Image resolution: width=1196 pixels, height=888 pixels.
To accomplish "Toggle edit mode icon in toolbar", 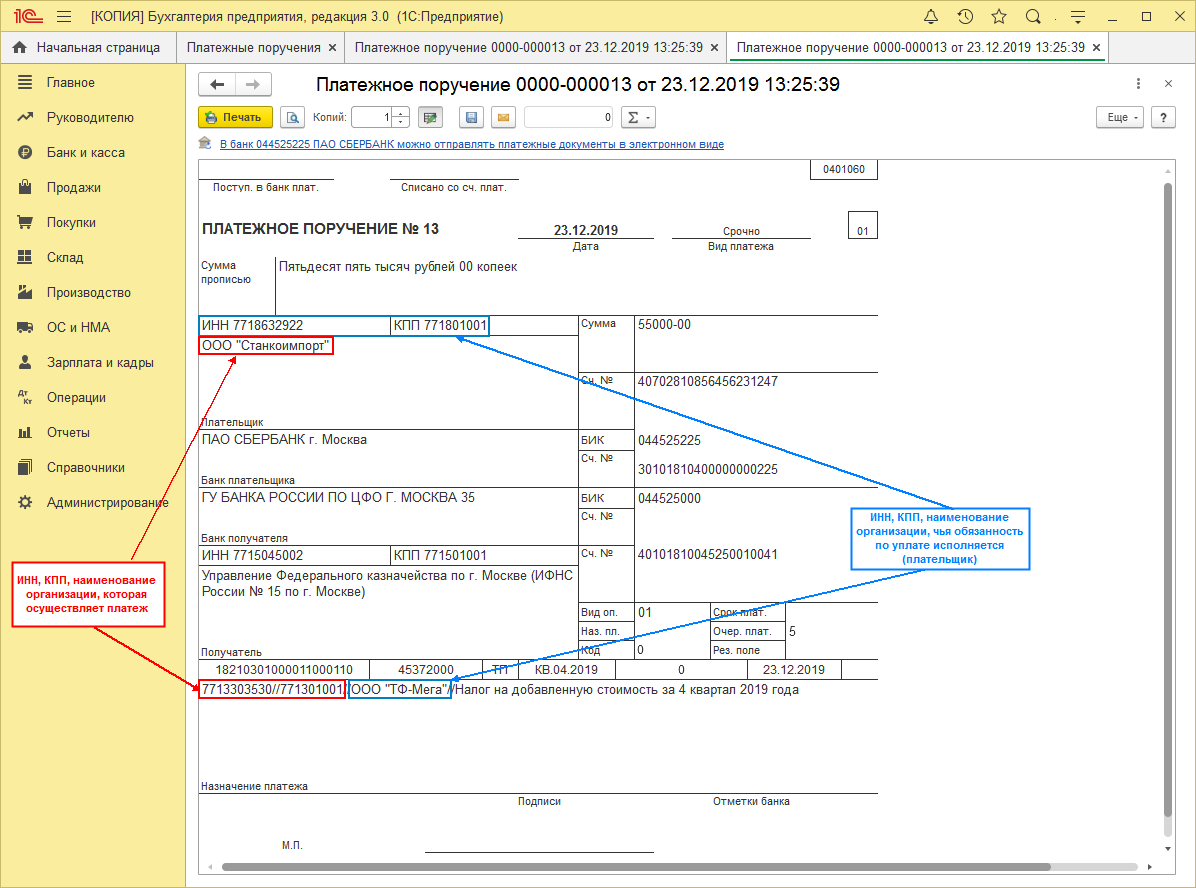I will 430,117.
